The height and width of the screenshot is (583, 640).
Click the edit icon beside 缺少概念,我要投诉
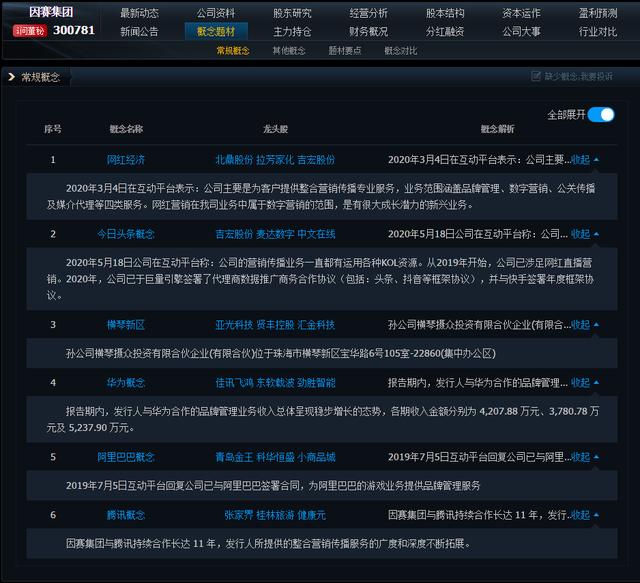coord(536,76)
